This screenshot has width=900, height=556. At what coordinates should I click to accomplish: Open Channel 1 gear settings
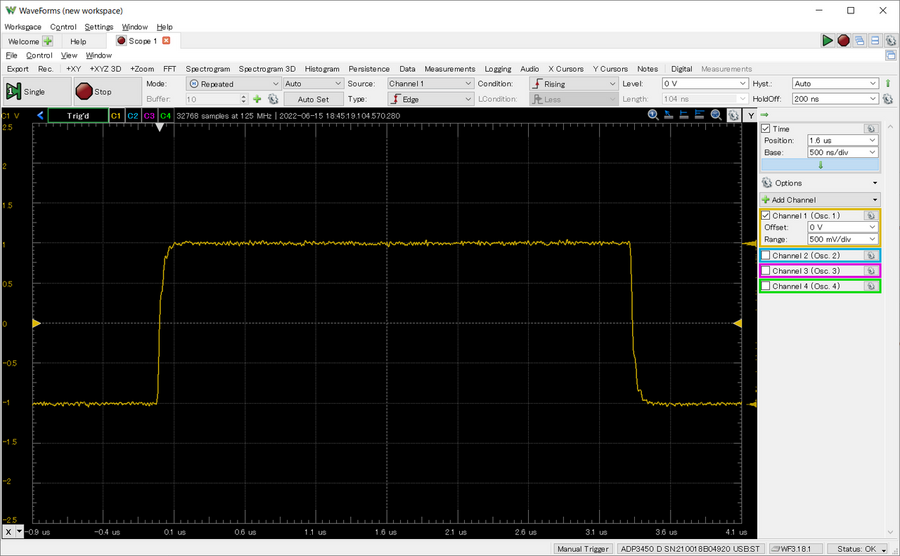[870, 215]
